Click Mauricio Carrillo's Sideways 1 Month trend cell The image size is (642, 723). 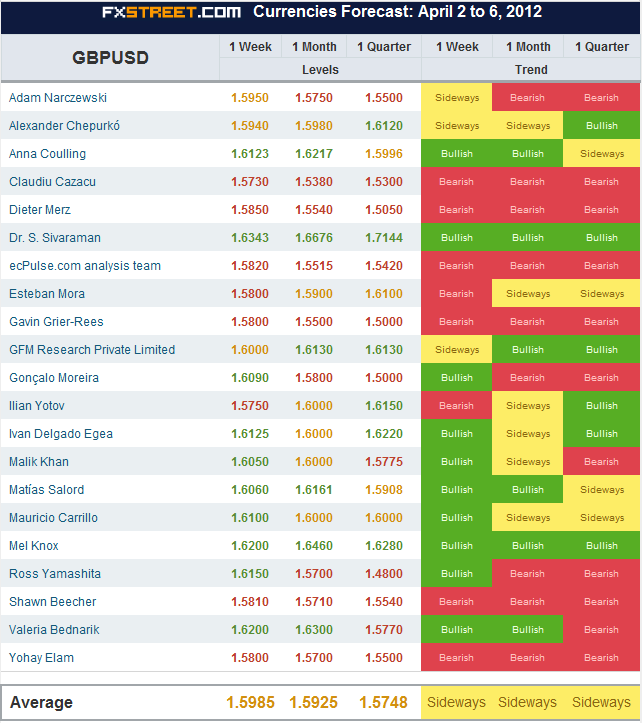tap(528, 518)
